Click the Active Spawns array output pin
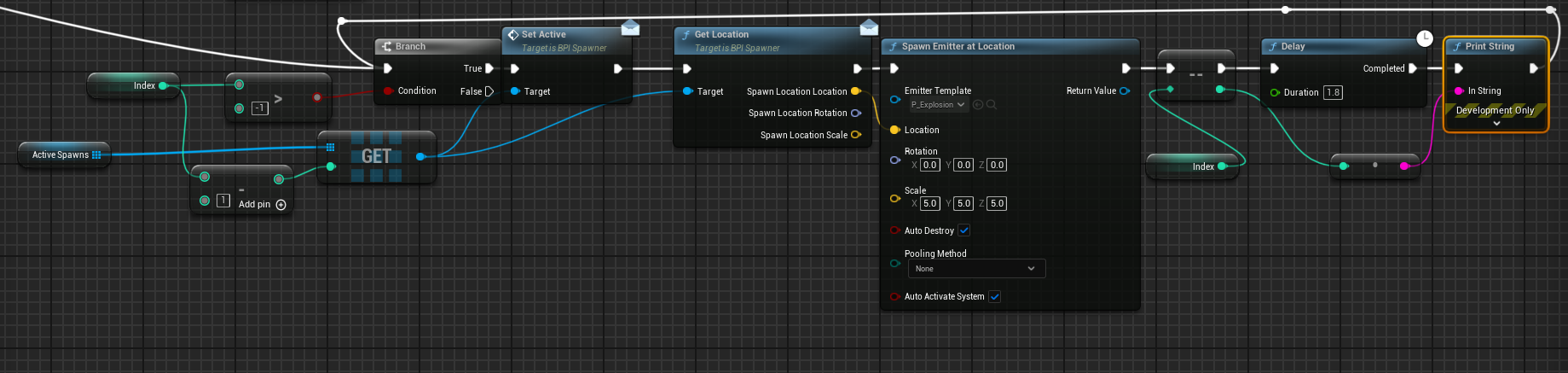The image size is (1568, 373). pyautogui.click(x=96, y=155)
